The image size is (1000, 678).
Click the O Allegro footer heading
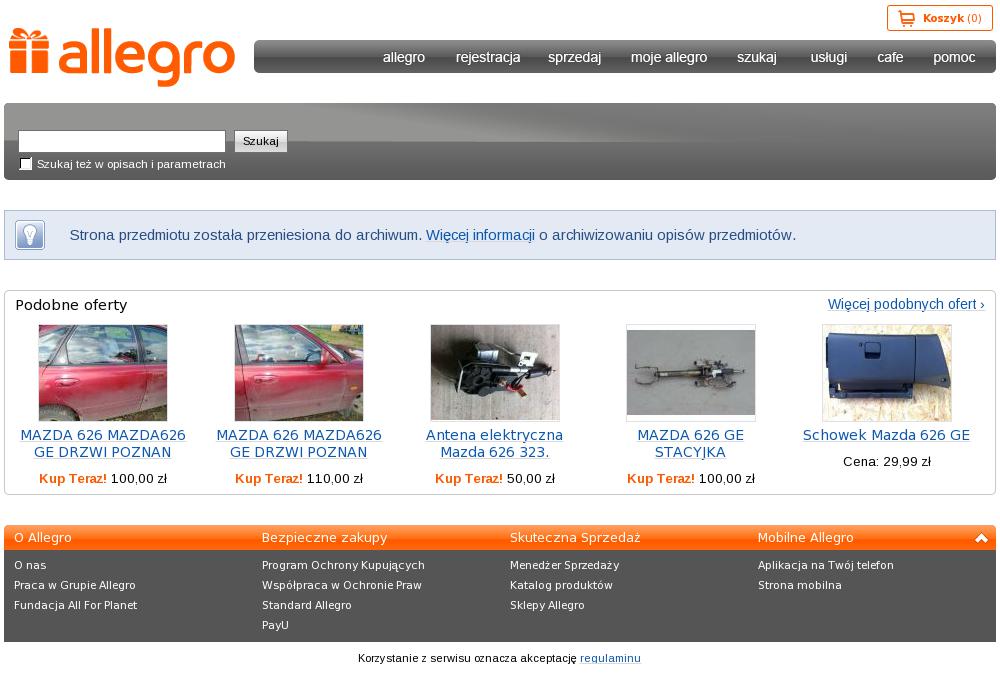[x=43, y=538]
